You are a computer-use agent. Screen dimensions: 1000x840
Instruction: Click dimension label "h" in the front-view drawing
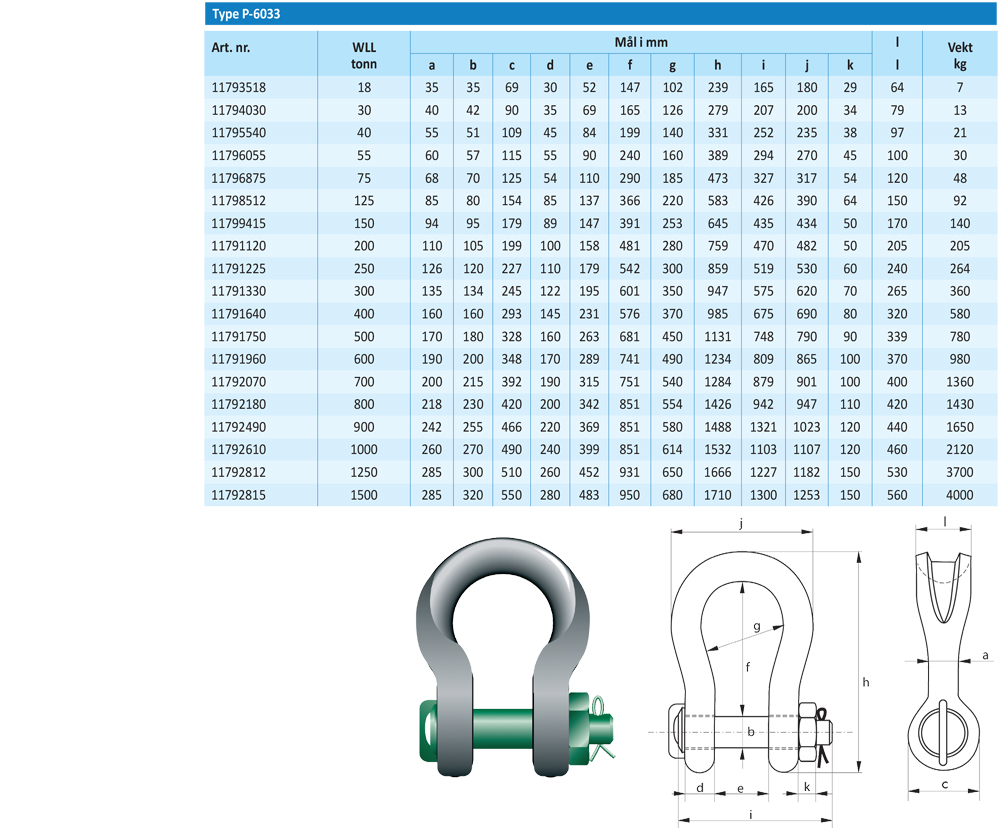[x=867, y=681]
